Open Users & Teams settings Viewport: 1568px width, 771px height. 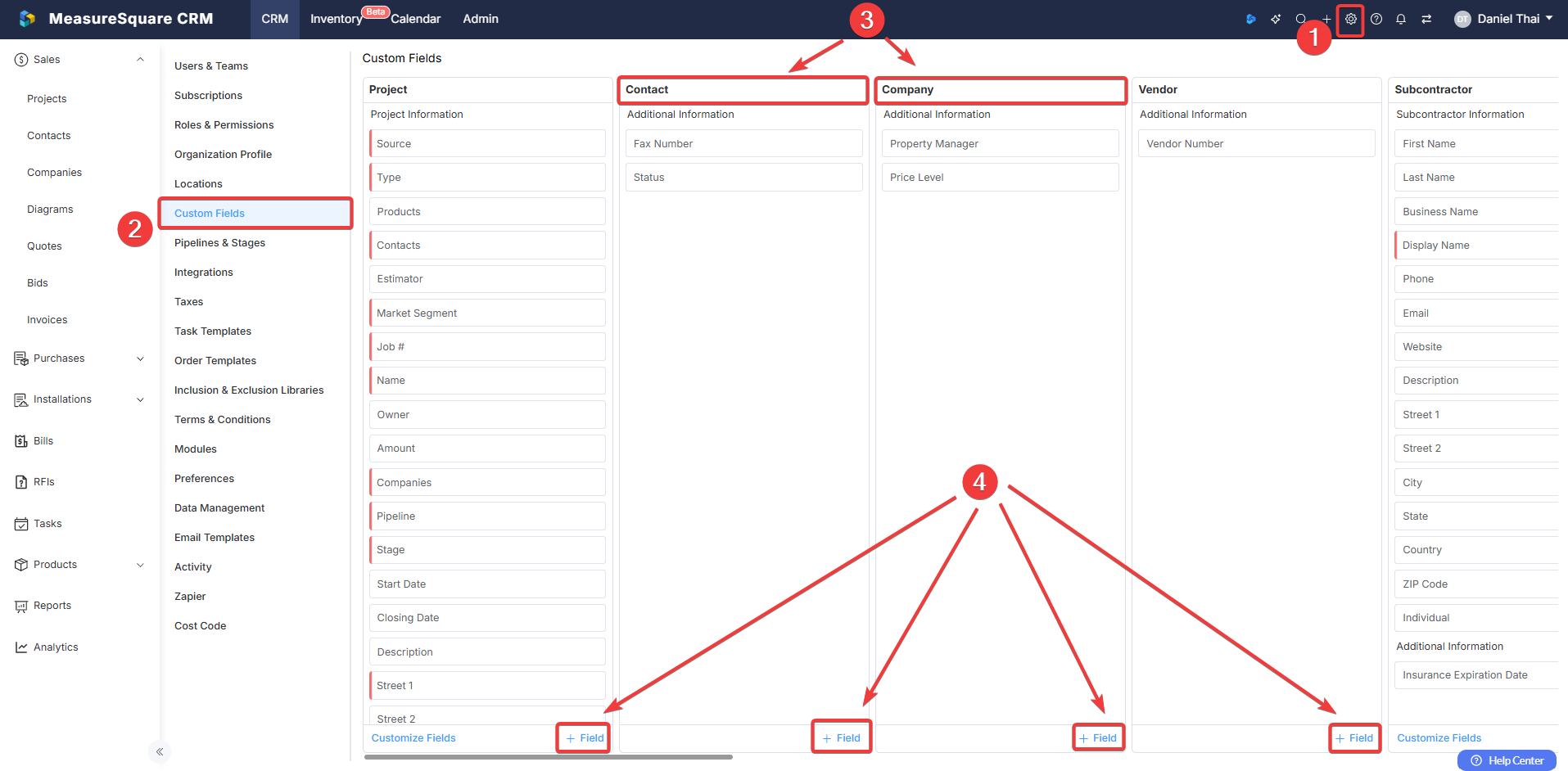tap(211, 66)
